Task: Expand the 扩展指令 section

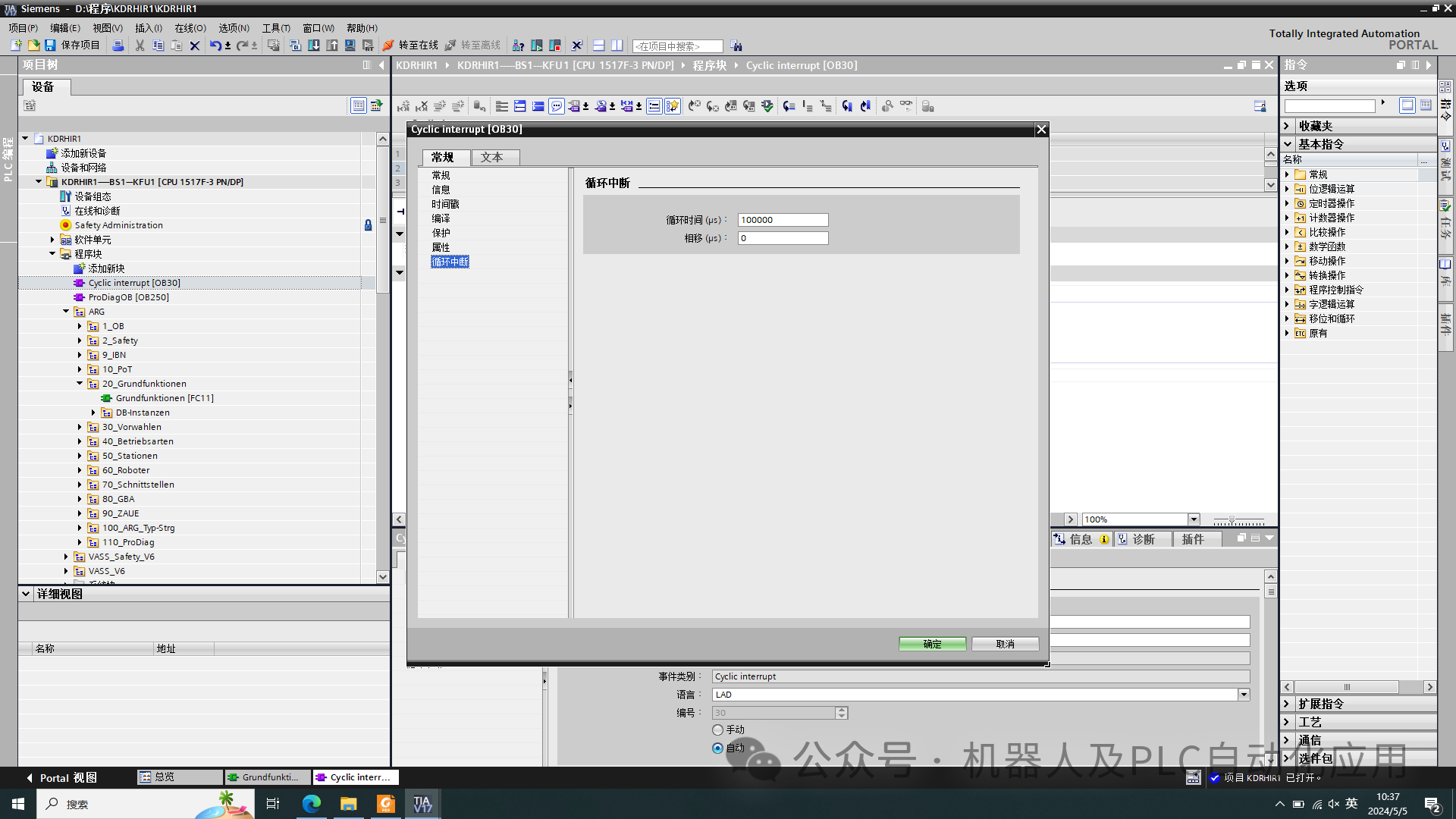Action: (x=1287, y=704)
